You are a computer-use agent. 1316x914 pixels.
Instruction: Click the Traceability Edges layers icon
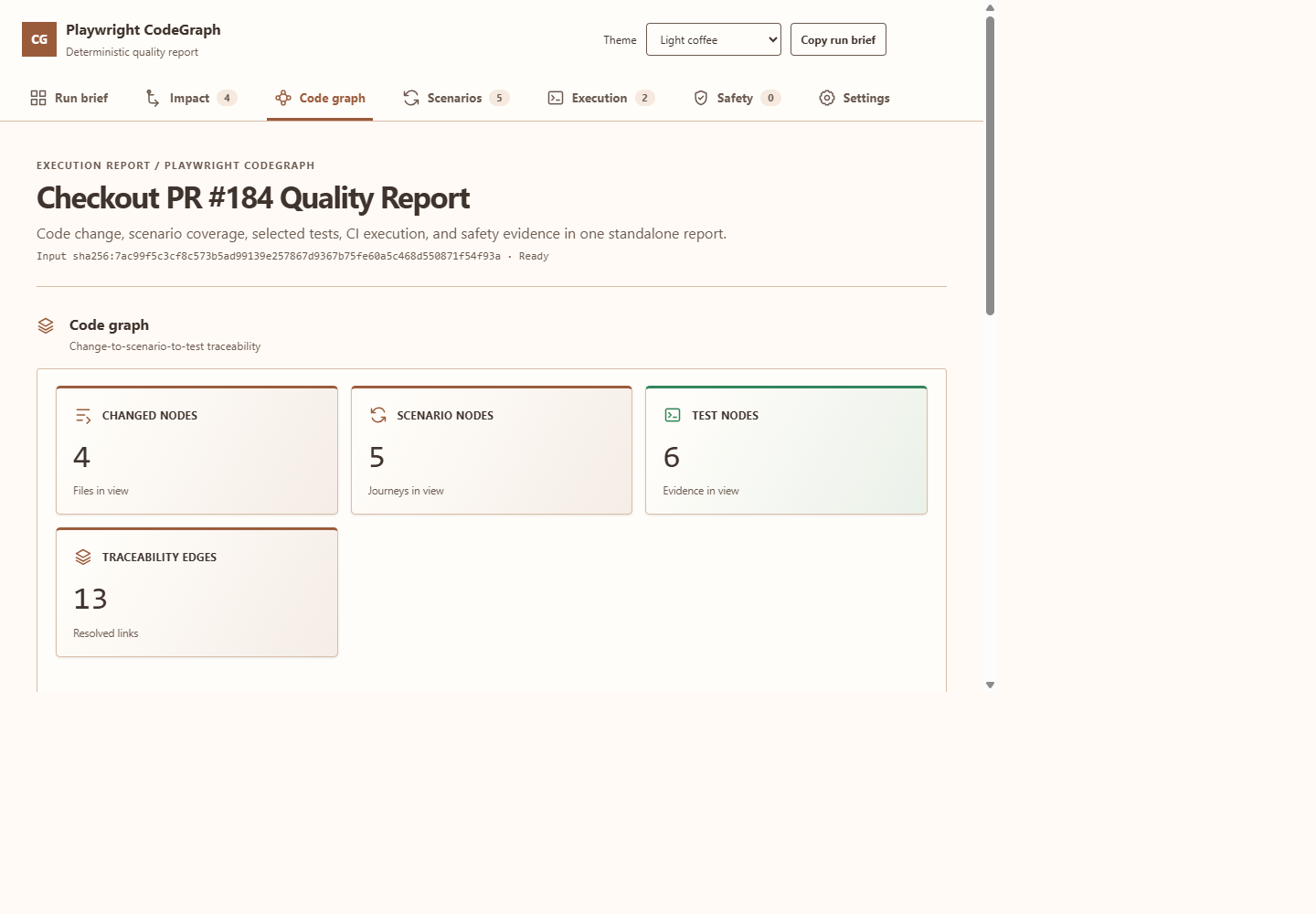[83, 557]
